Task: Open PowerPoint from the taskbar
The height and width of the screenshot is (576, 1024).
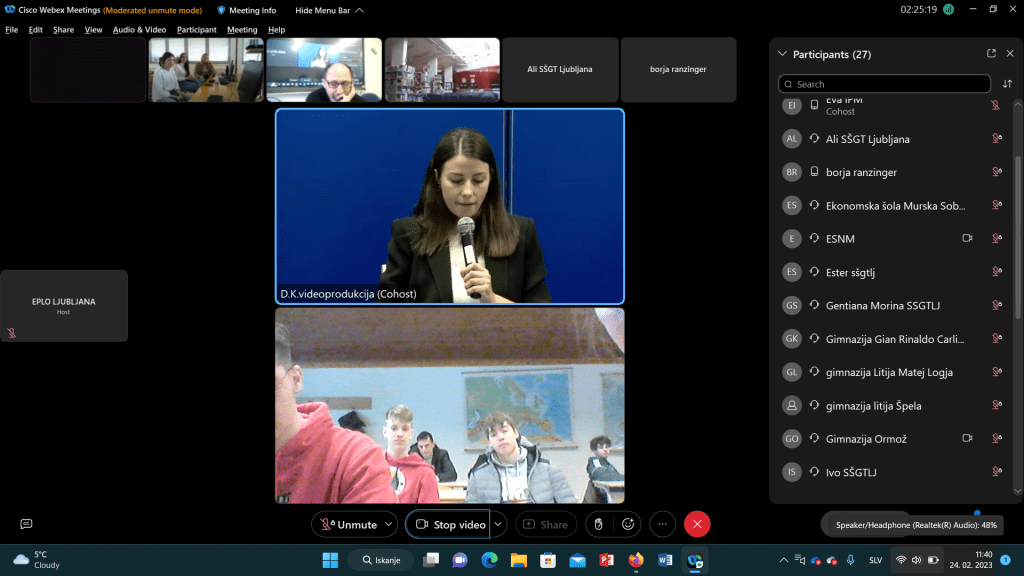Action: coord(607,560)
